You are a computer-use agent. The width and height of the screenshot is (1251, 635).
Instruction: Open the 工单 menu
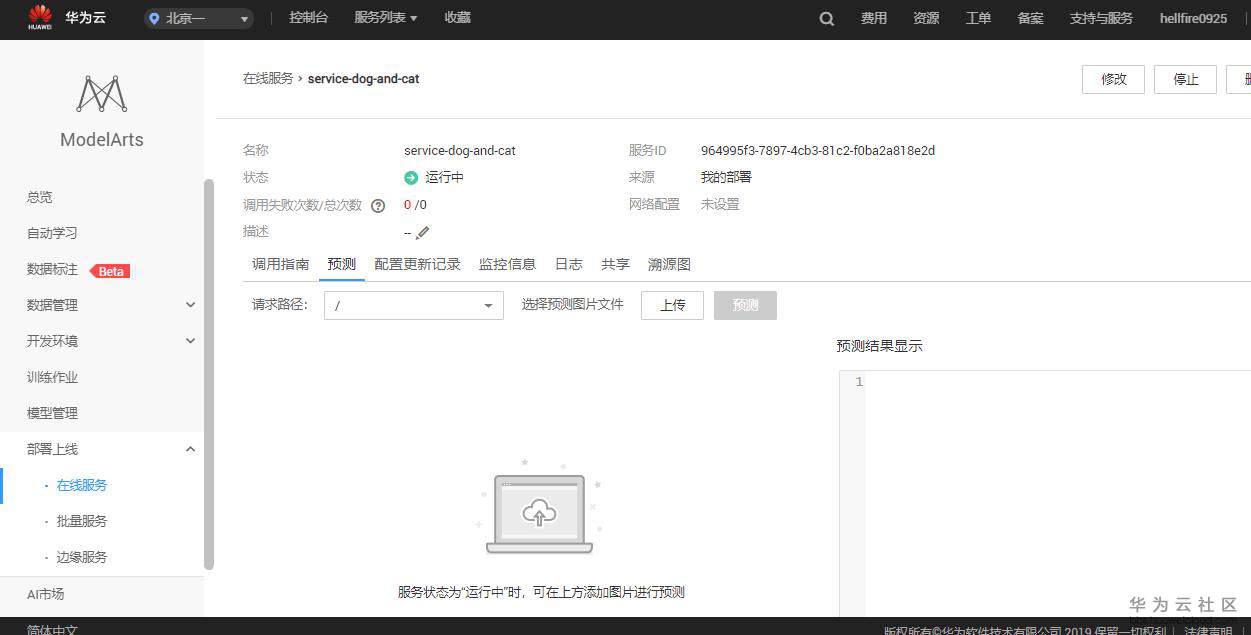click(978, 18)
